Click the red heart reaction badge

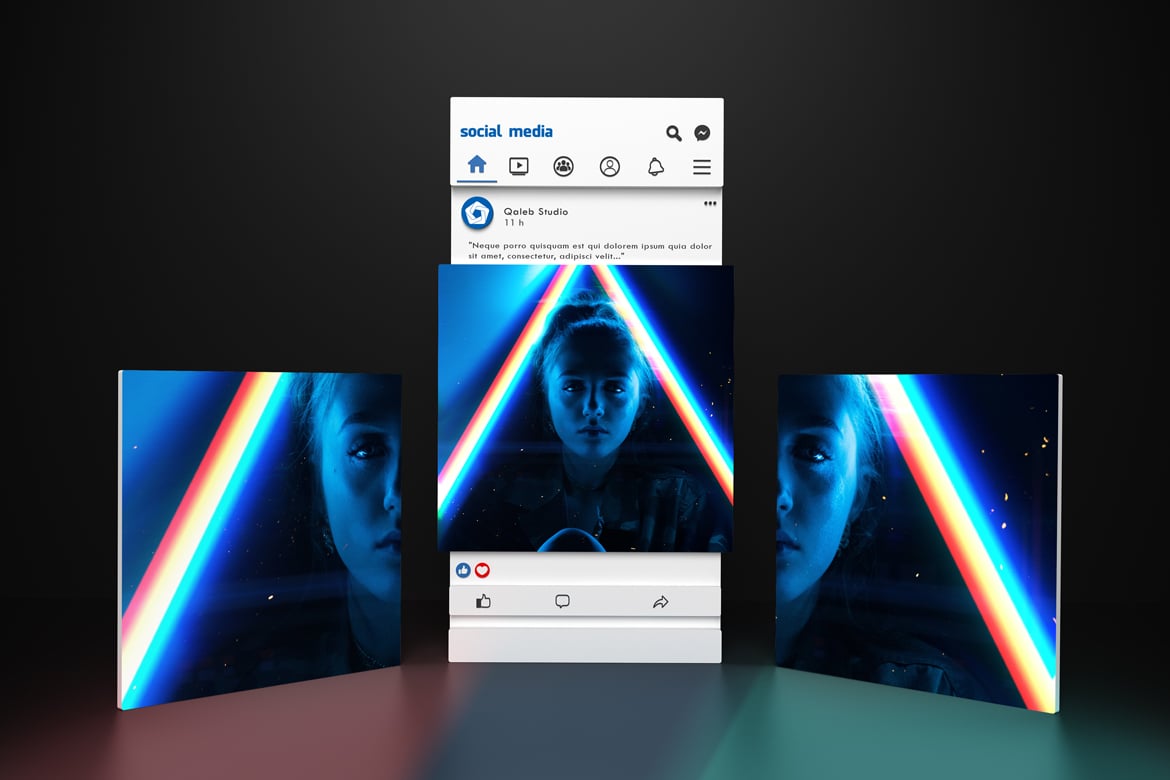[x=482, y=570]
